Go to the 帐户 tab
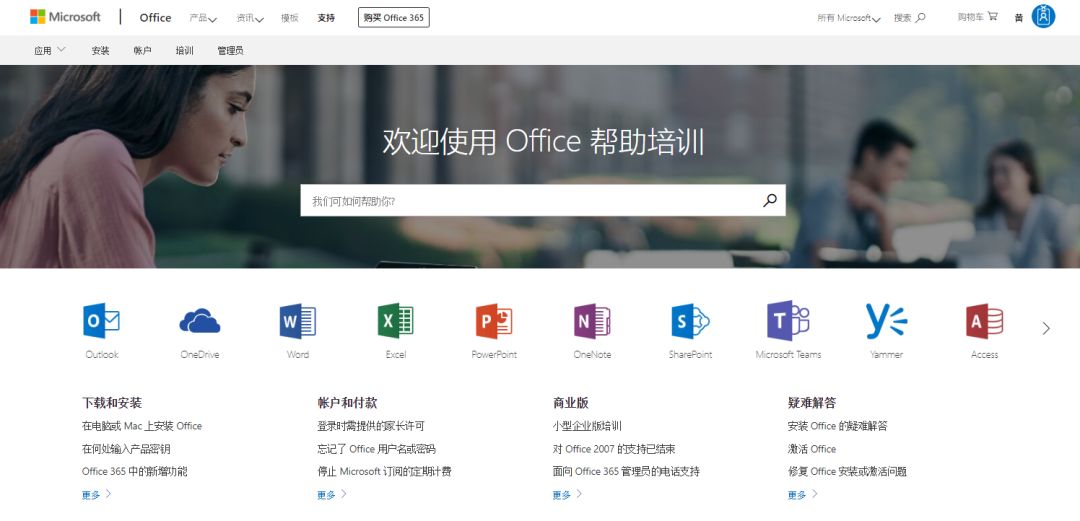The width and height of the screenshot is (1080, 521). click(143, 50)
